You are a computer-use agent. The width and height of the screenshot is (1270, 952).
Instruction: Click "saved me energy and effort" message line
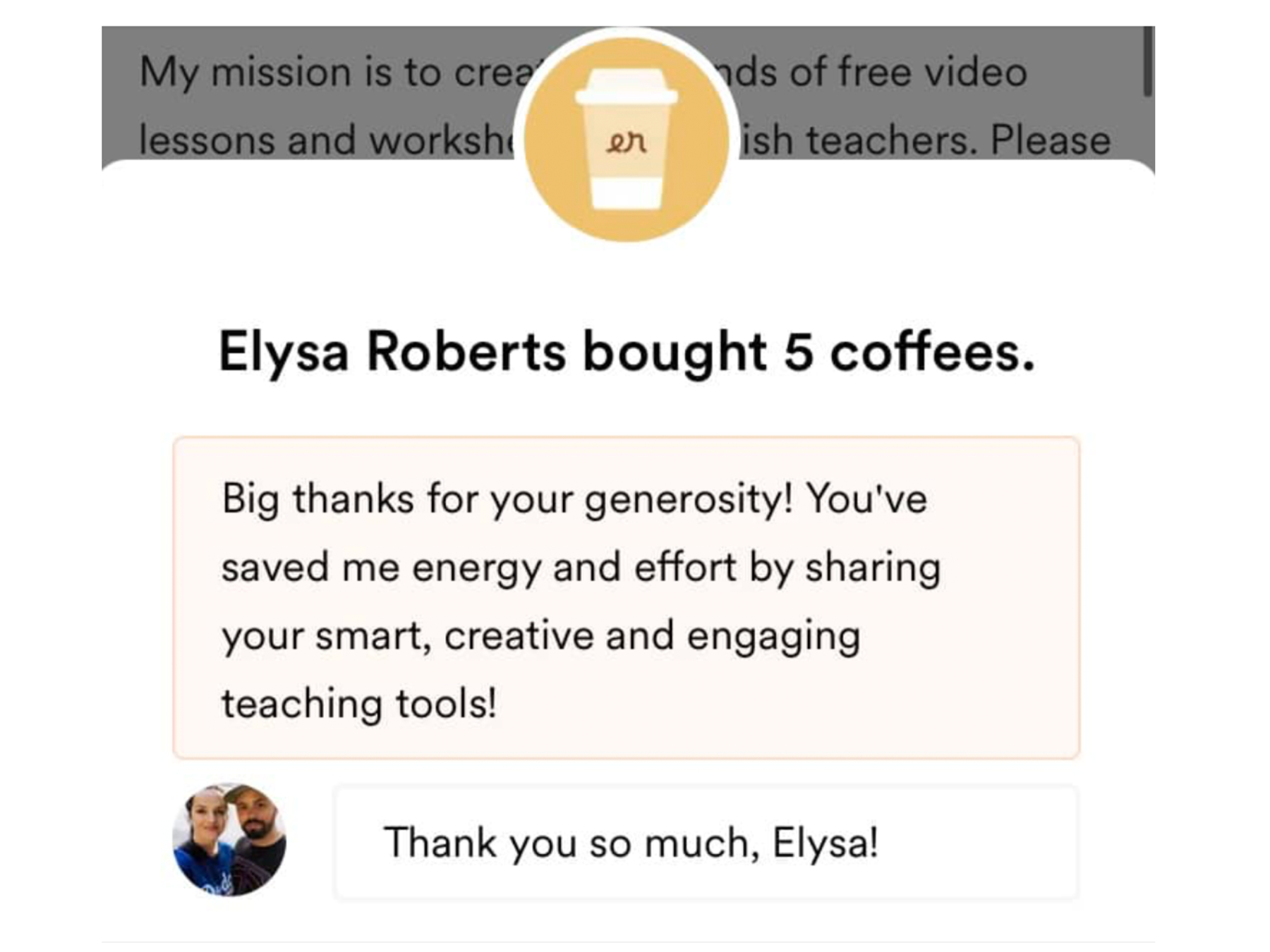[x=478, y=567]
